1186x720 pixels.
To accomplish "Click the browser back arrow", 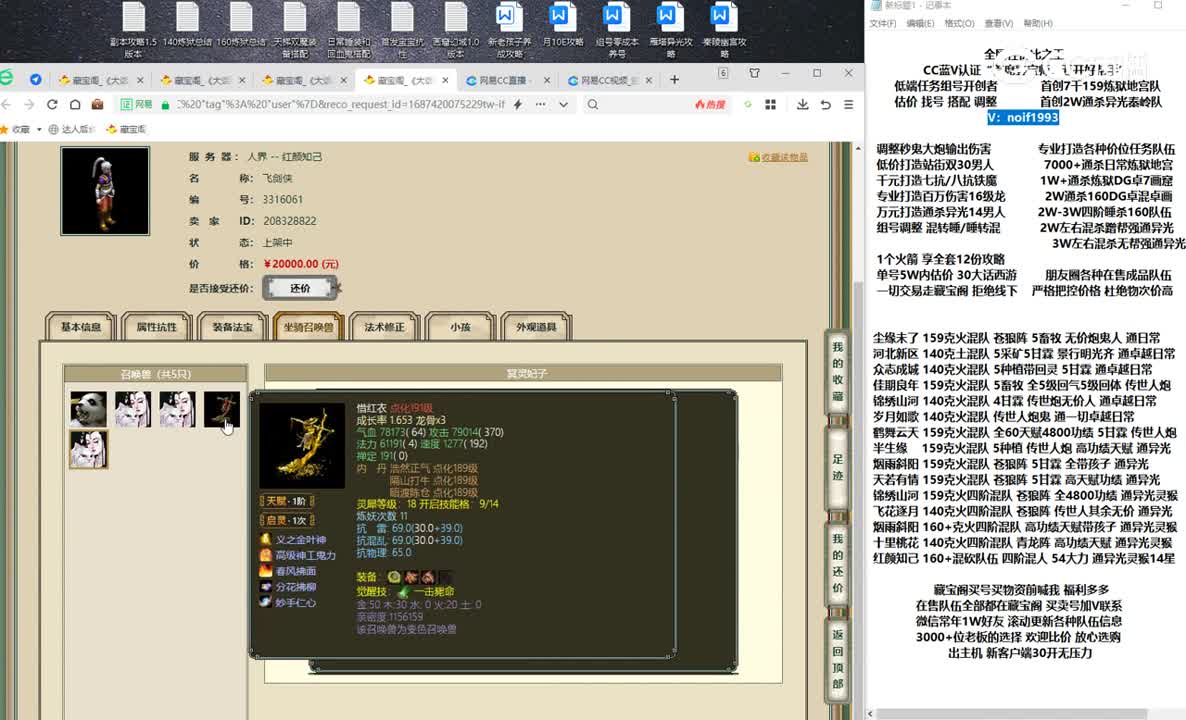I will (x=7, y=104).
